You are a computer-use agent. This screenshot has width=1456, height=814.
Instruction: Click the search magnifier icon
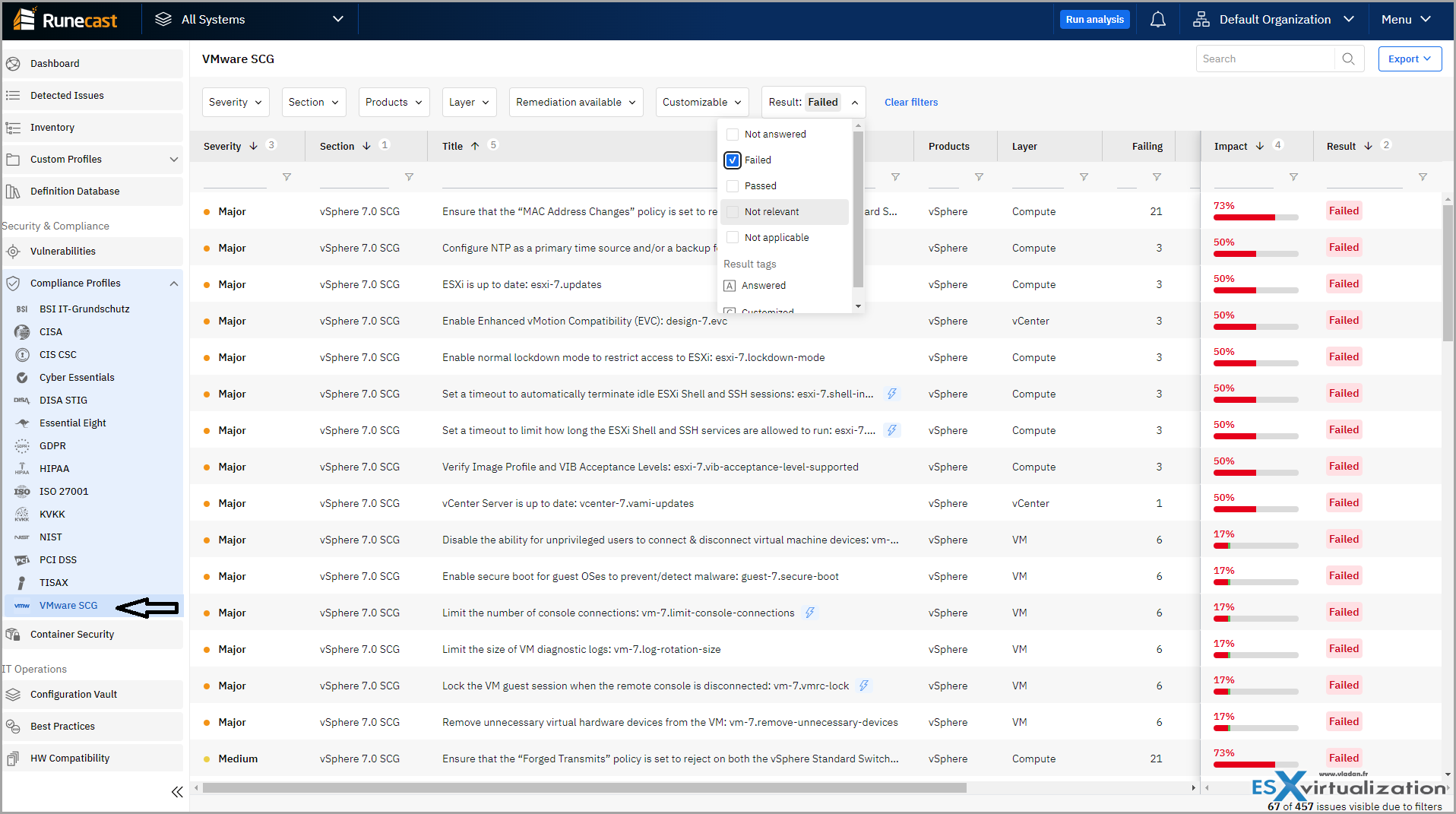tap(1348, 59)
